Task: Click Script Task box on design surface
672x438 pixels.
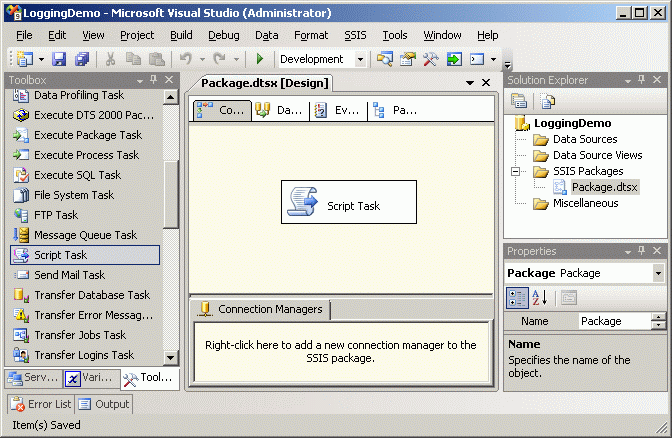Action: pos(349,202)
